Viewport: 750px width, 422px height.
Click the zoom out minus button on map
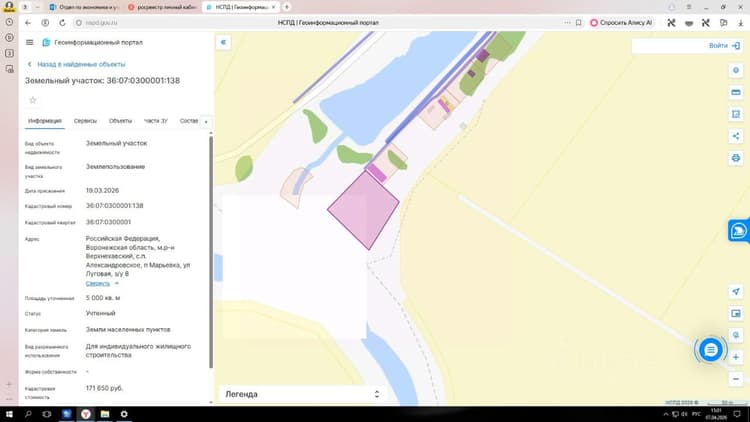point(736,379)
